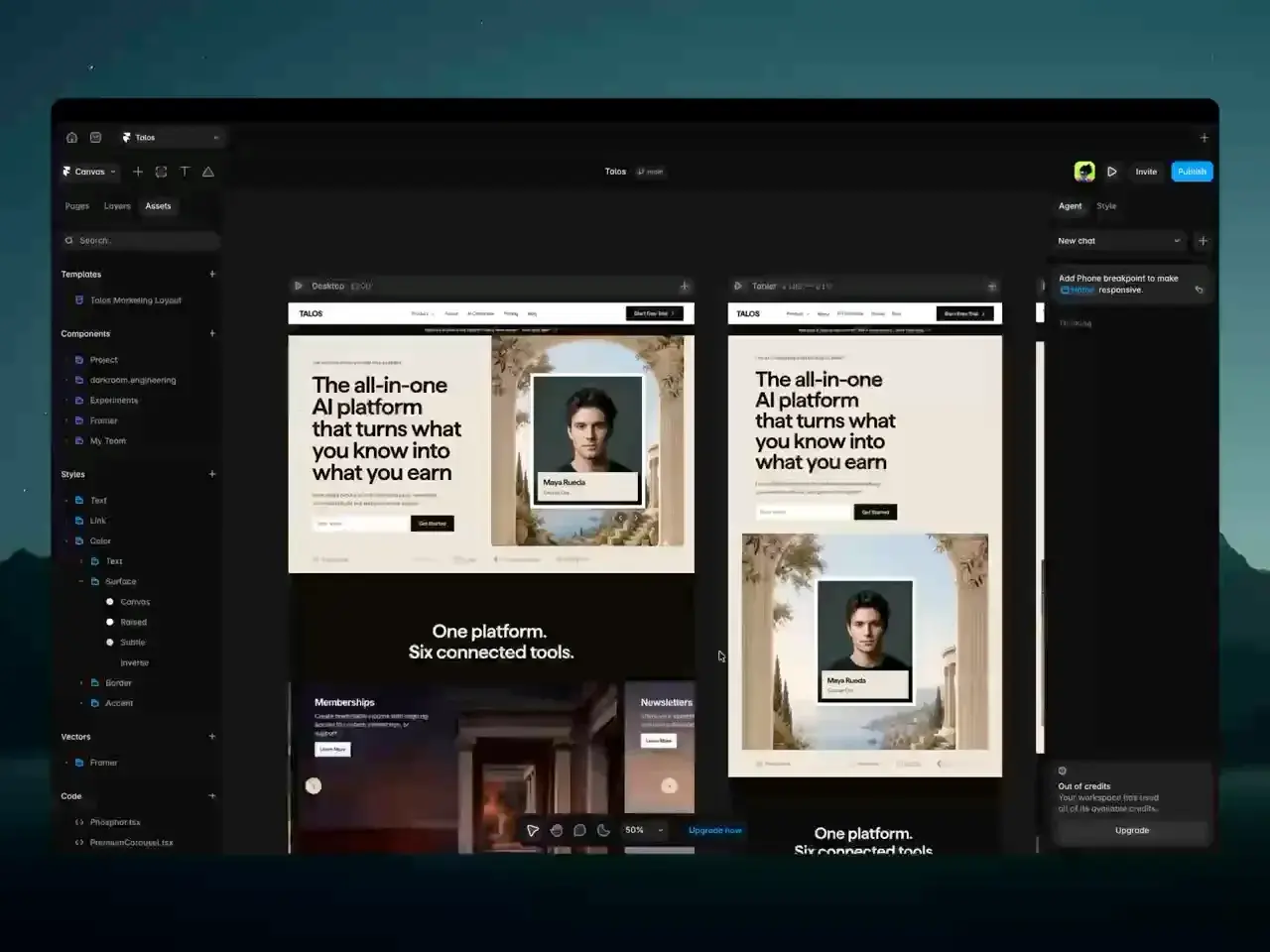Select the Canvas color swatch style
Image resolution: width=1270 pixels, height=952 pixels.
(129, 602)
